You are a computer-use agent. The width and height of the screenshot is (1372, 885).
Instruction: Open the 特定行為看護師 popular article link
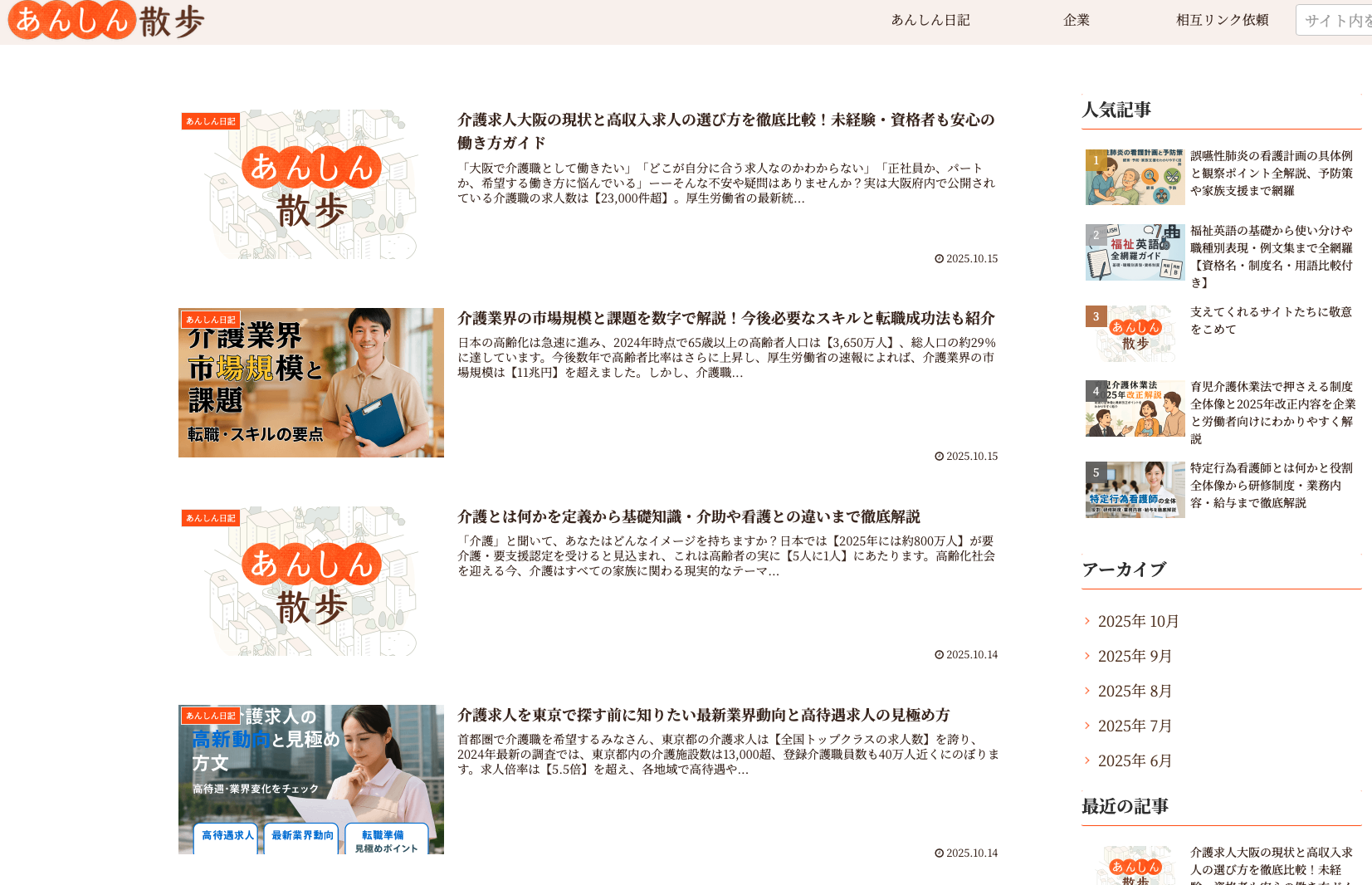[x=1271, y=485]
